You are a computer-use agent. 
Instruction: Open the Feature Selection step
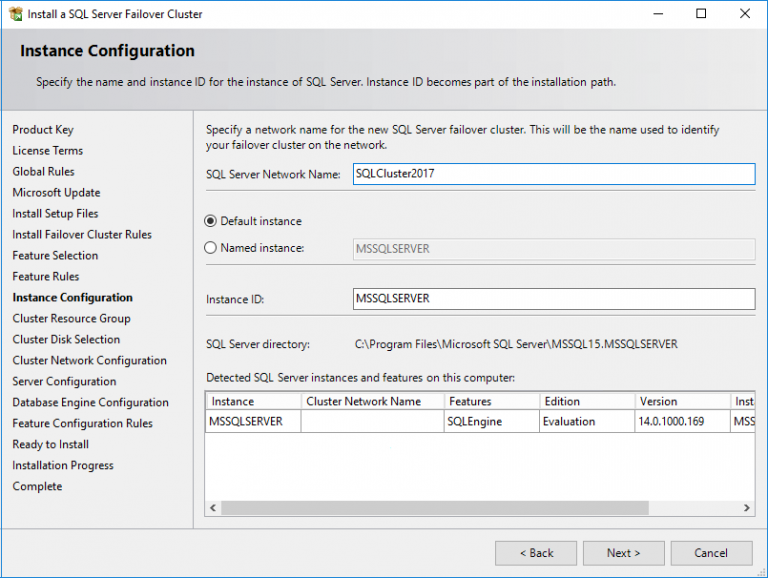pos(55,256)
